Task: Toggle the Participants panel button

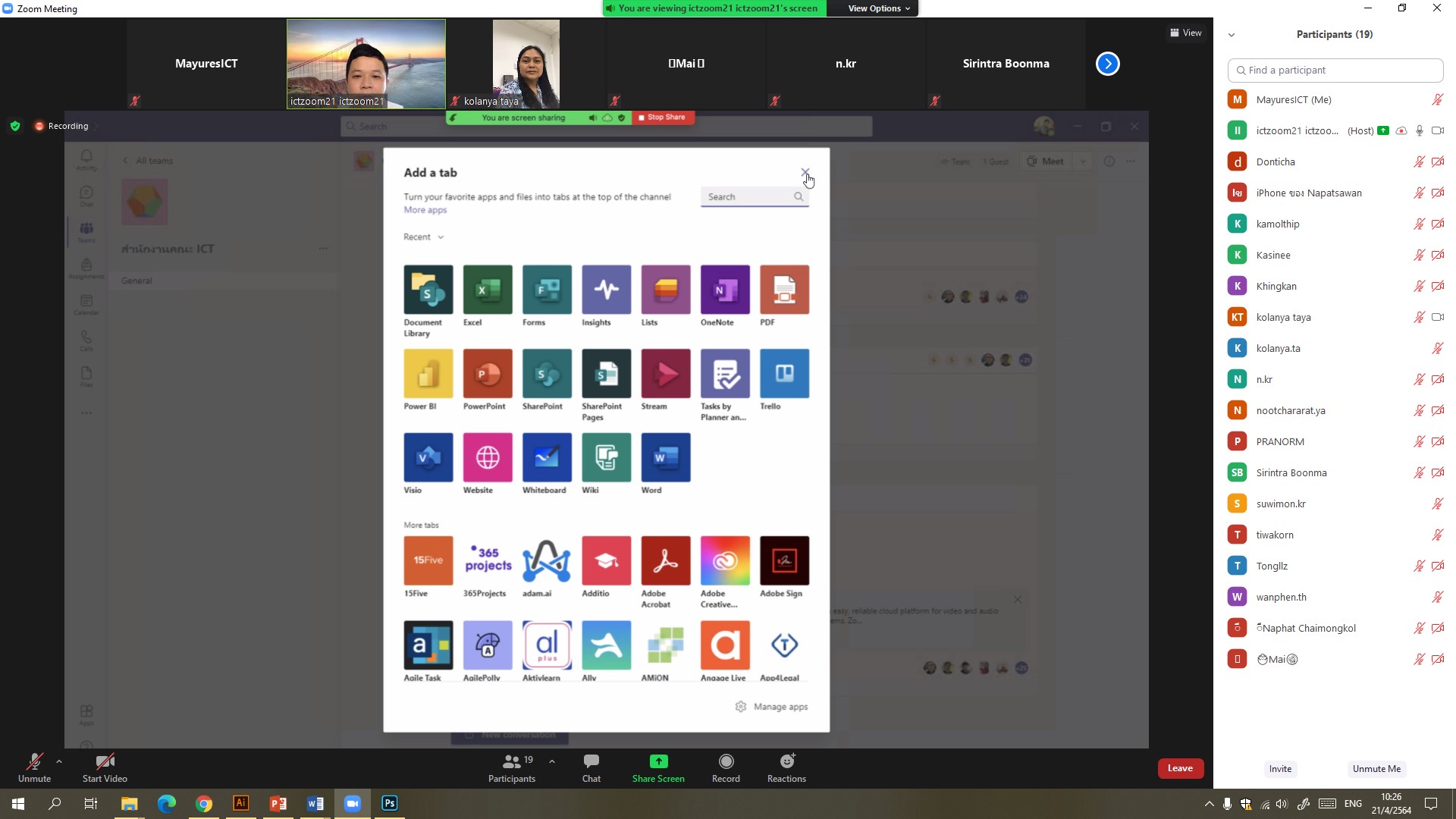Action: 512,767
